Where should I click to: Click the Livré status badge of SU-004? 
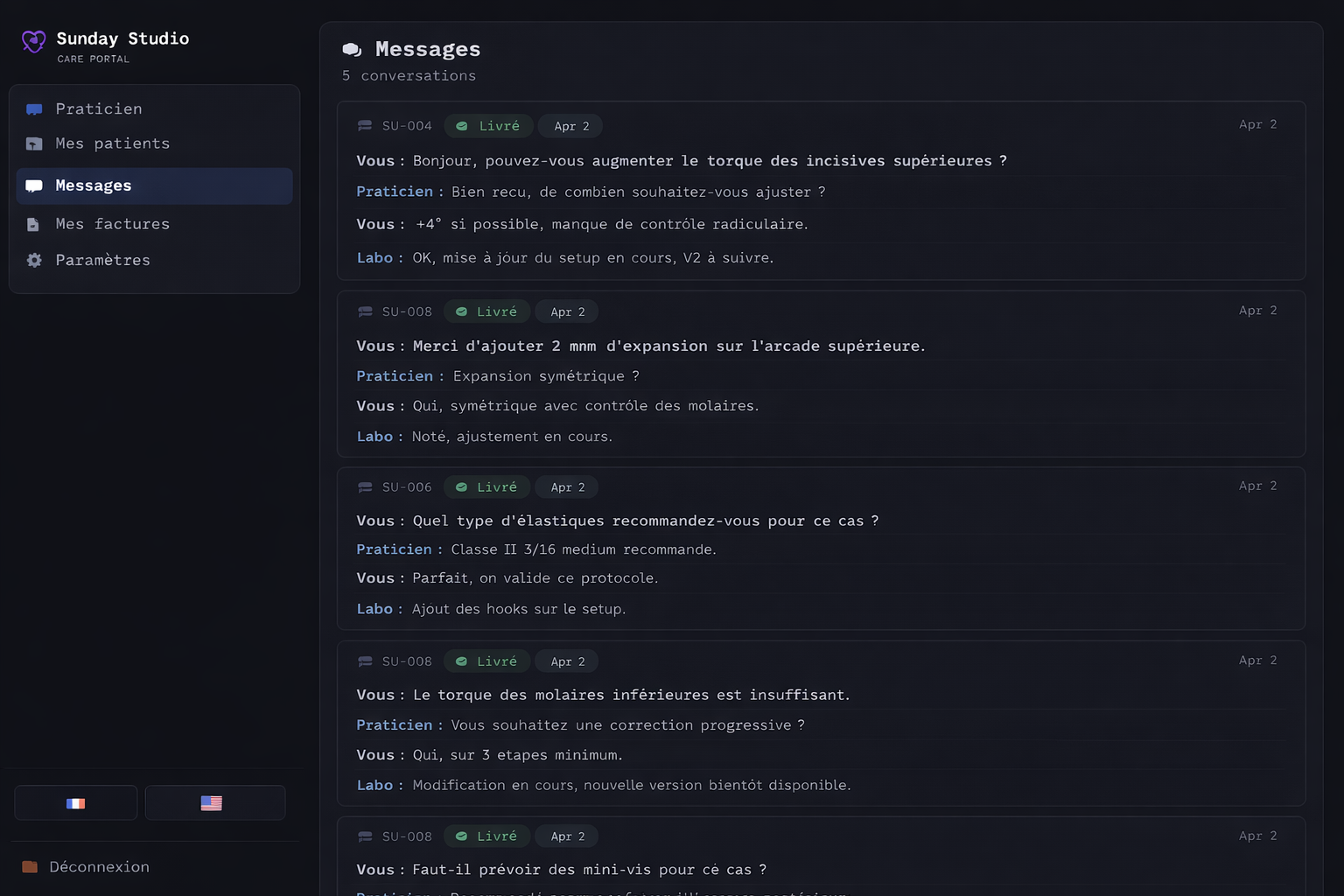coord(488,126)
